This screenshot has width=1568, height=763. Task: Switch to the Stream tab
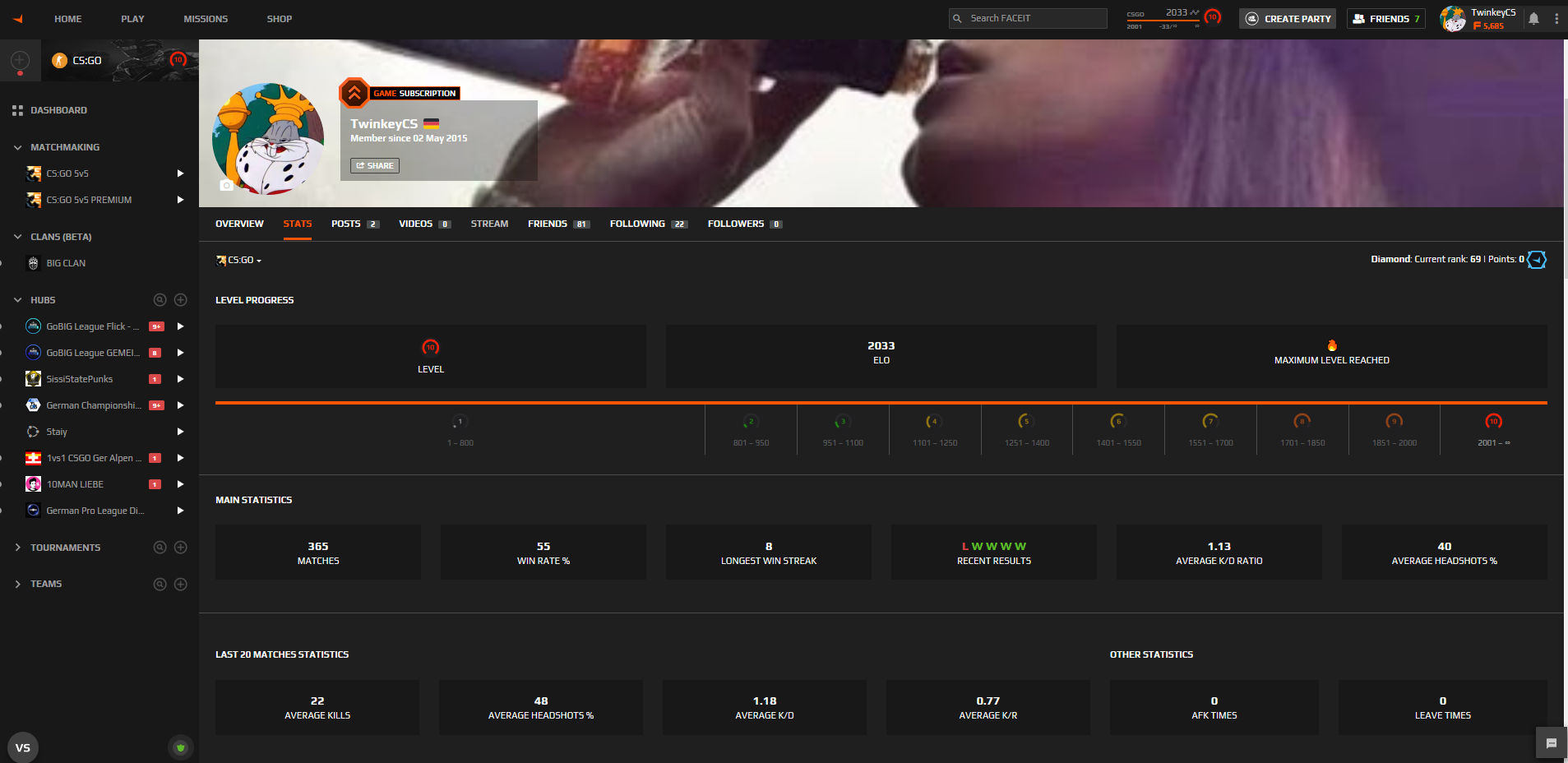point(489,224)
